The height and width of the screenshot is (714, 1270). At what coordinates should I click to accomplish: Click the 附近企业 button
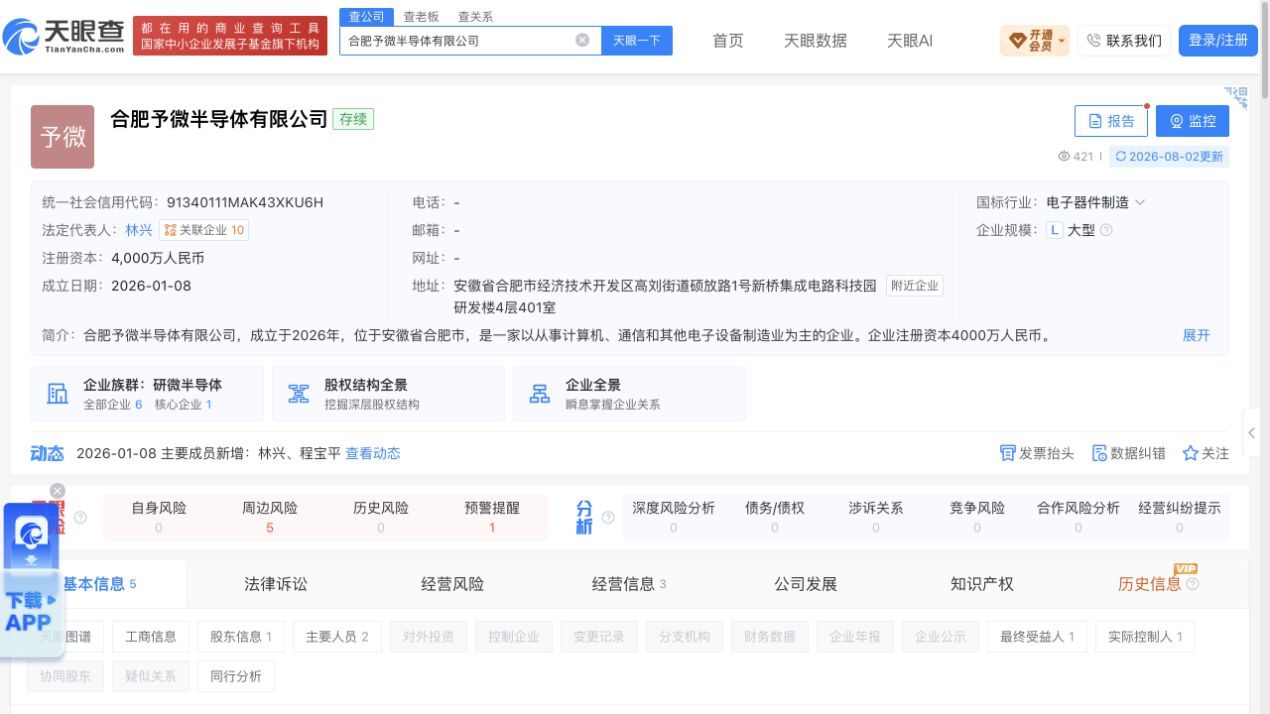coord(914,286)
